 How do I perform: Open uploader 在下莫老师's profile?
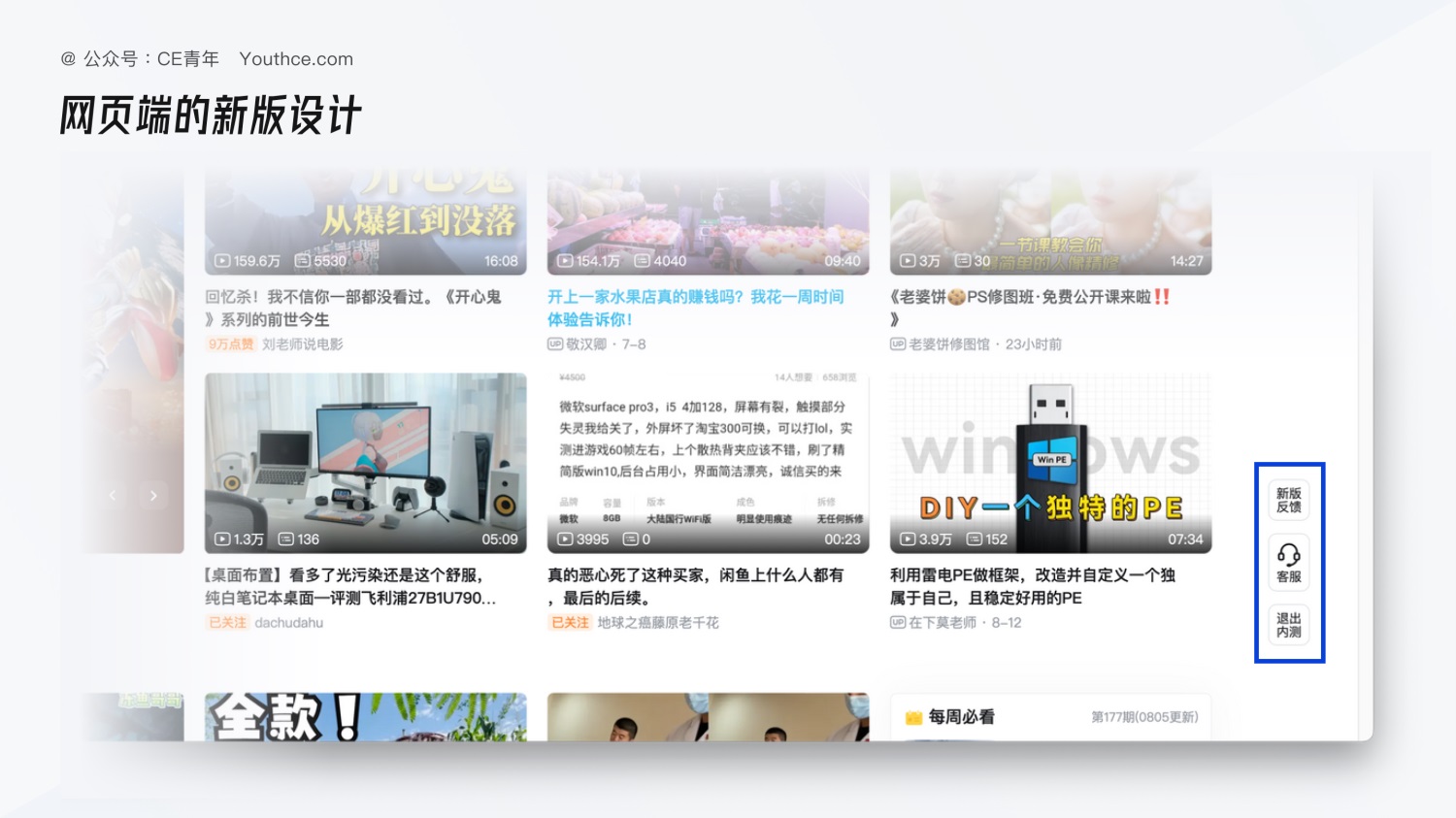(x=942, y=623)
